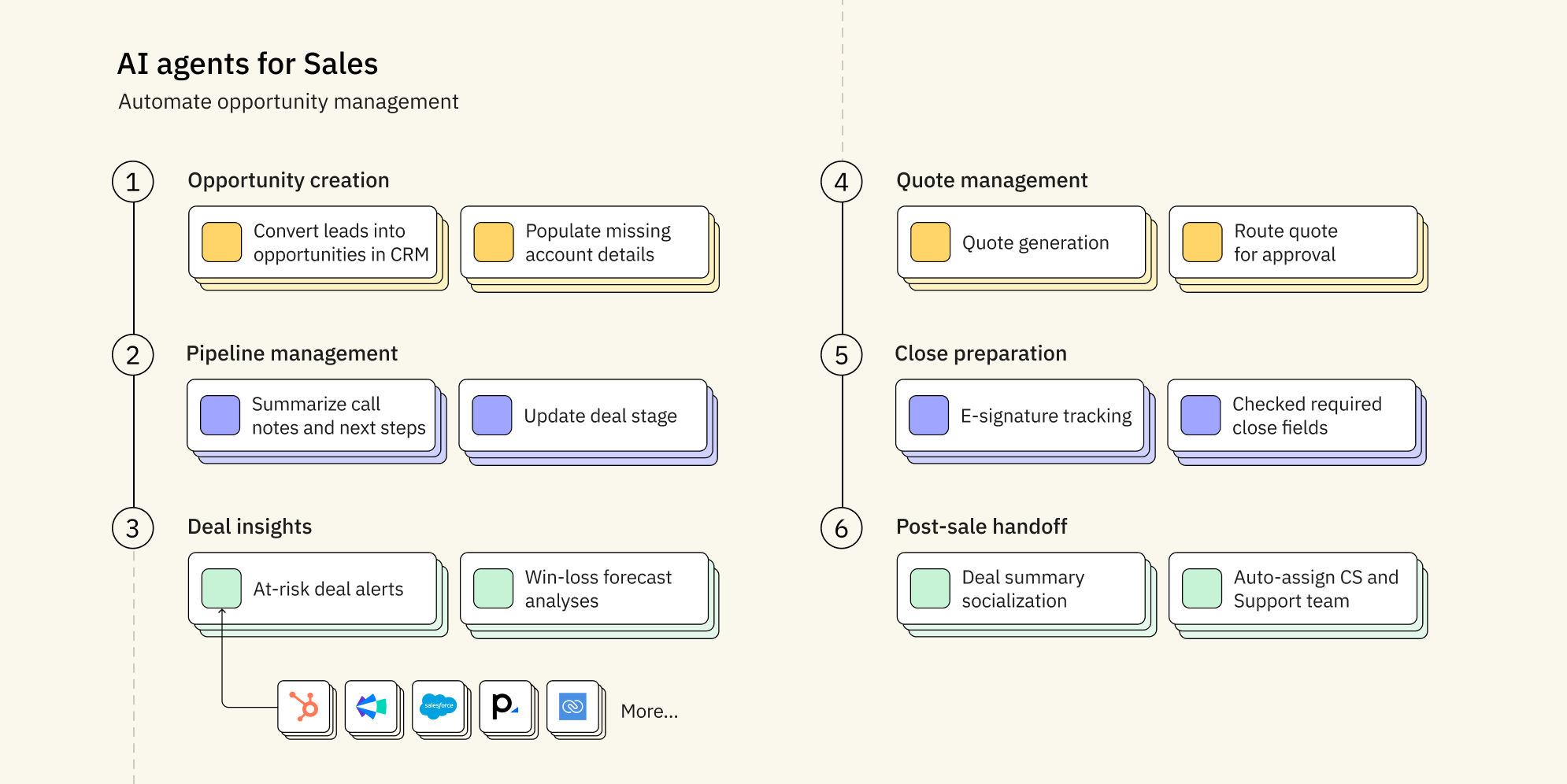
Task: Open the Convert leads into opportunities card
Action: [313, 242]
